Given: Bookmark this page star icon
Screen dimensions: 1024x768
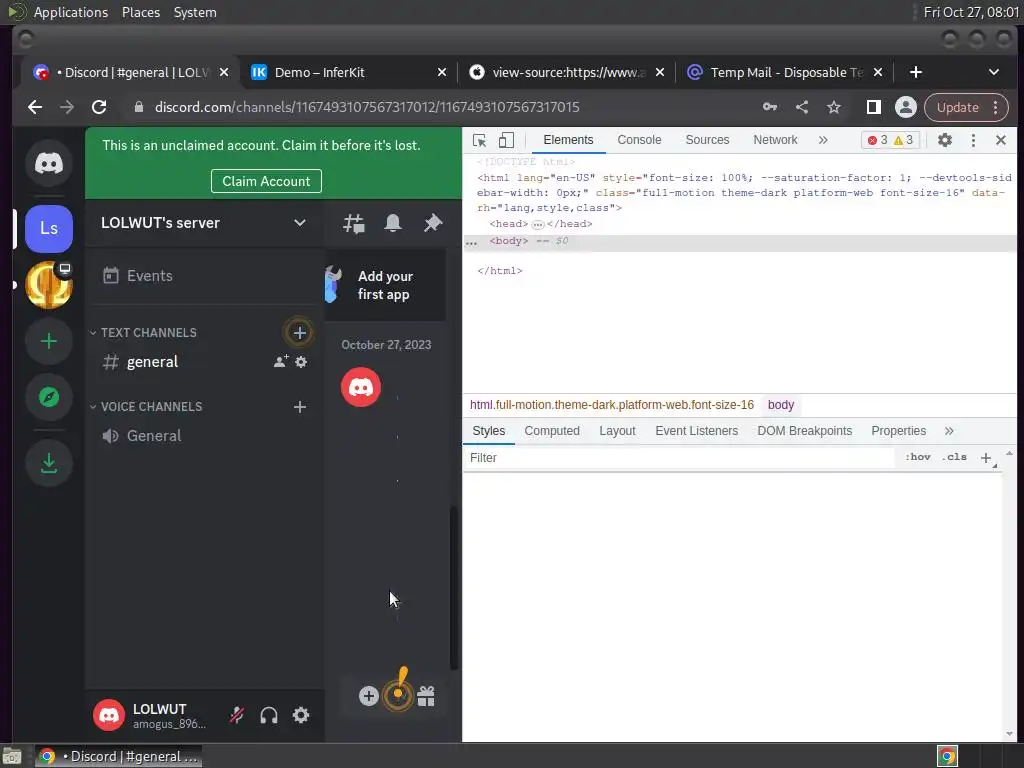Looking at the screenshot, I should (833, 107).
